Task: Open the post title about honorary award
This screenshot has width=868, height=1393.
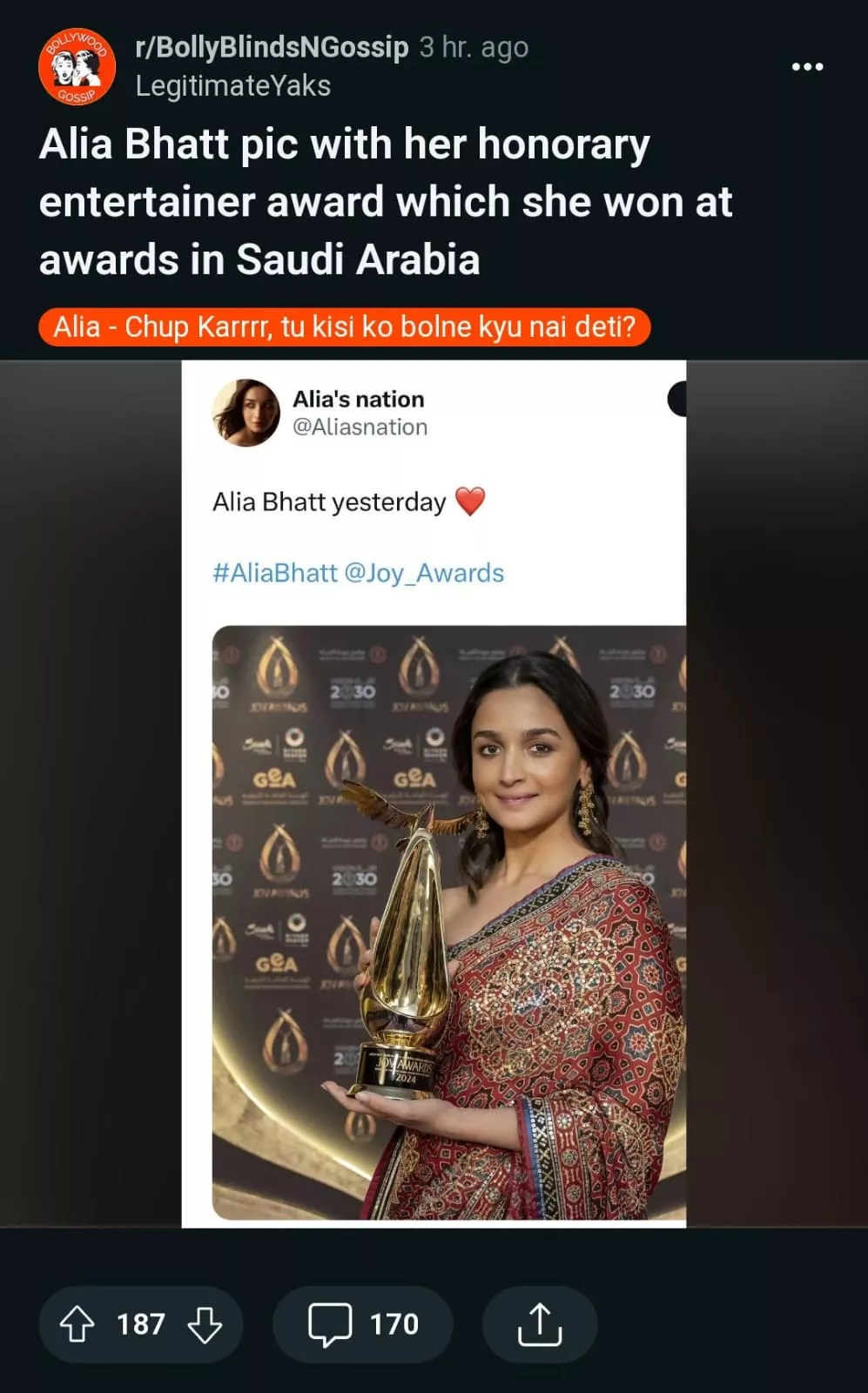Action: [x=386, y=202]
